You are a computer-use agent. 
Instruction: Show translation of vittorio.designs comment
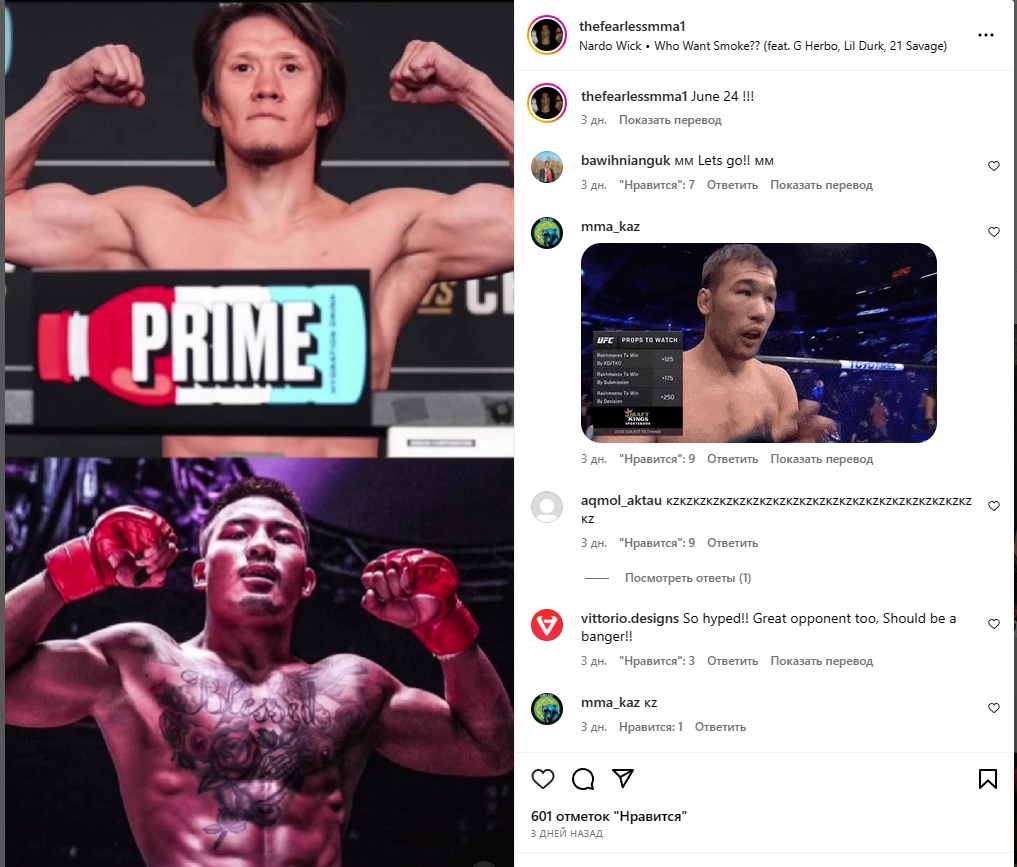point(821,661)
